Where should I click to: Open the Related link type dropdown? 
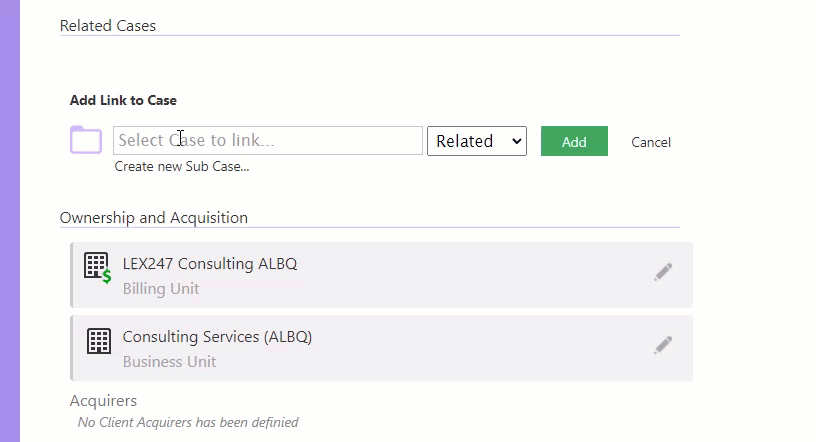click(x=477, y=141)
